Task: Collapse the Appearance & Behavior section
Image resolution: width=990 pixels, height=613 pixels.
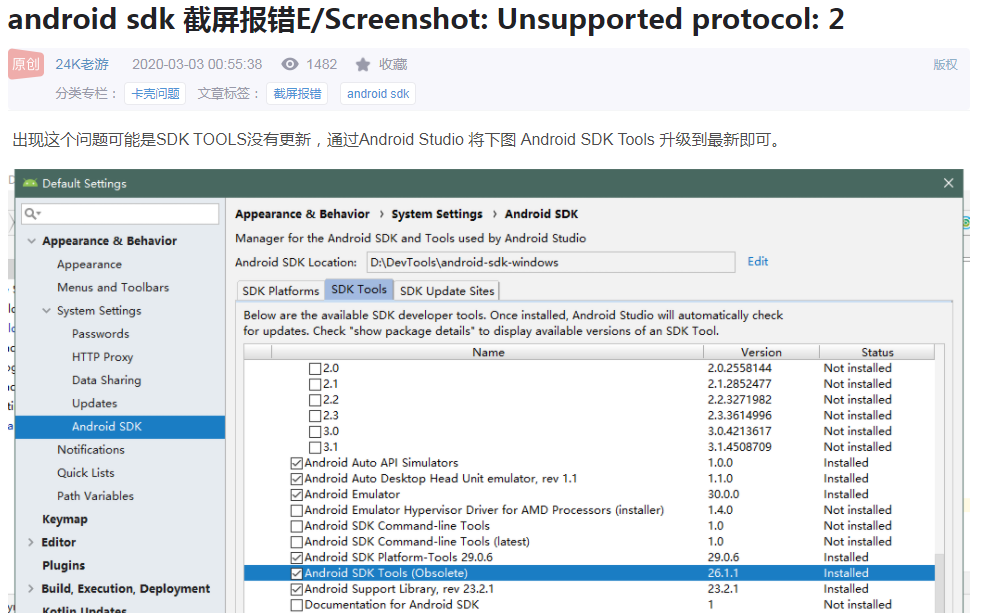Action: (x=32, y=241)
